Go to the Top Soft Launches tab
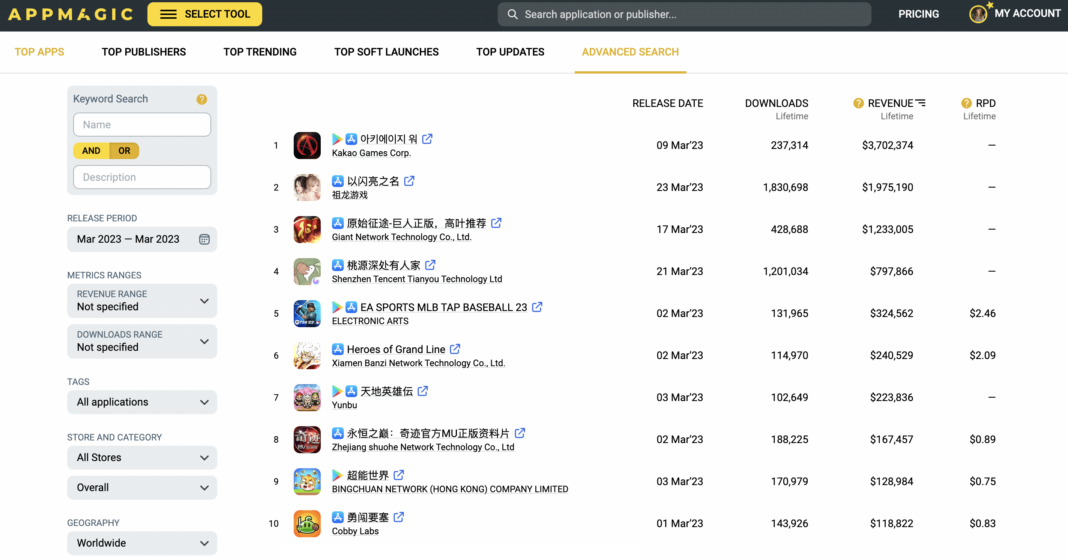Viewport: 1068px width, 559px height. 386,52
